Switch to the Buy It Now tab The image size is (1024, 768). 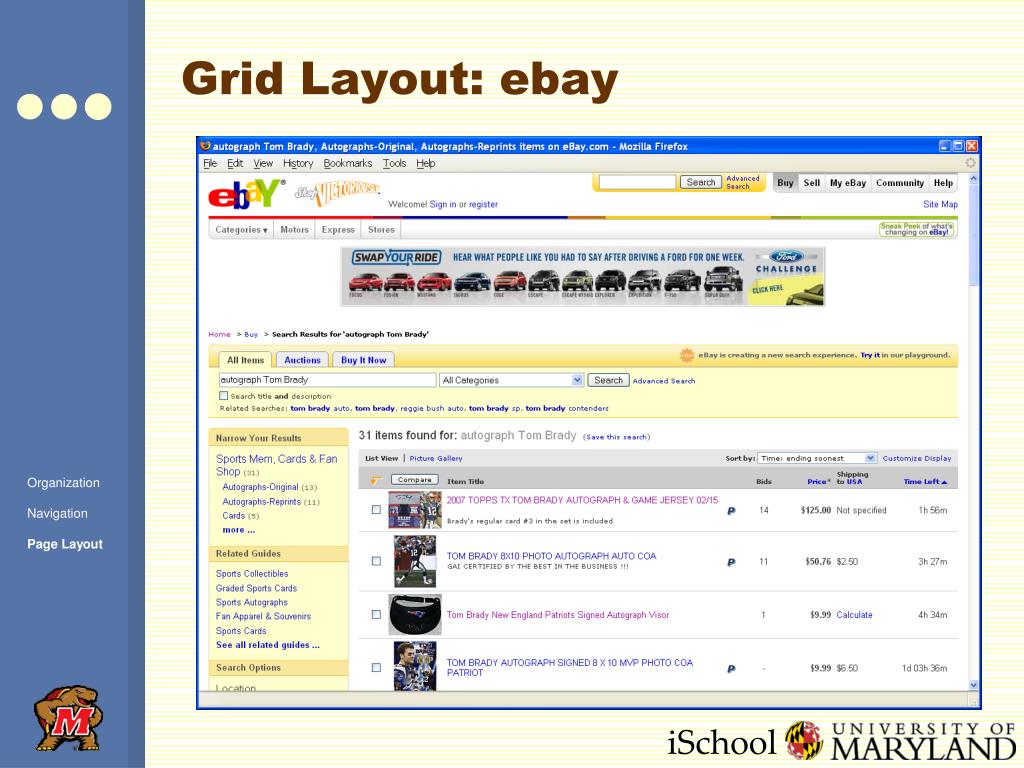coord(363,360)
